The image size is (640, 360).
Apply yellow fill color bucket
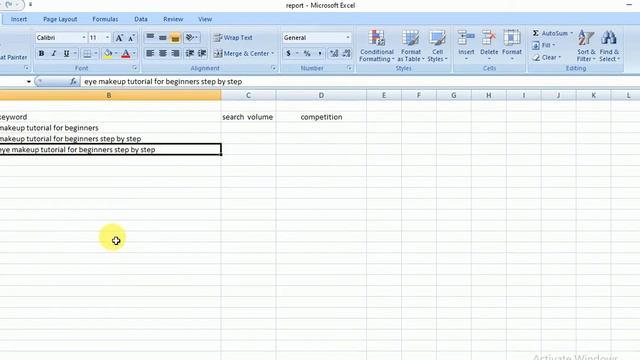(x=108, y=53)
